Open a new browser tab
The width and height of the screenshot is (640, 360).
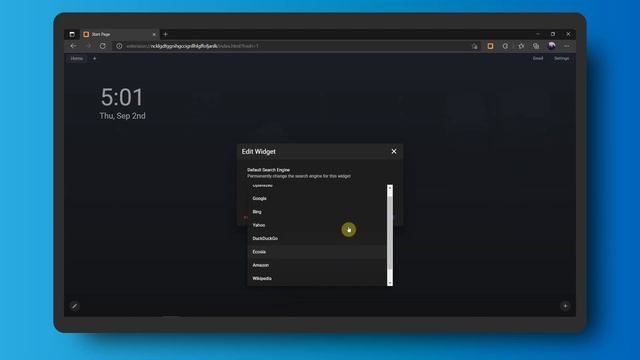[x=165, y=34]
